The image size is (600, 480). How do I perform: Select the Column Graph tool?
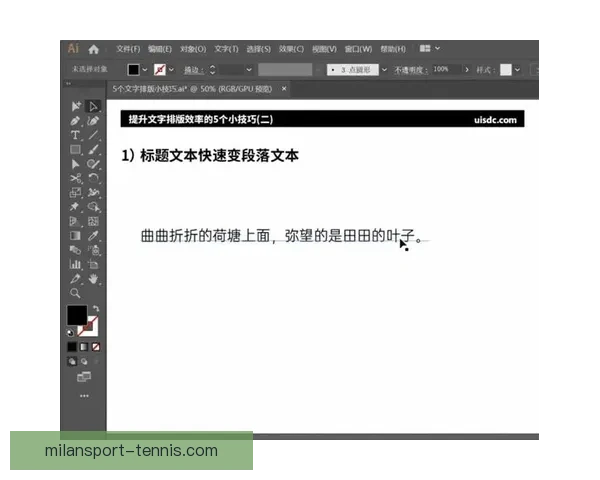coord(75,264)
